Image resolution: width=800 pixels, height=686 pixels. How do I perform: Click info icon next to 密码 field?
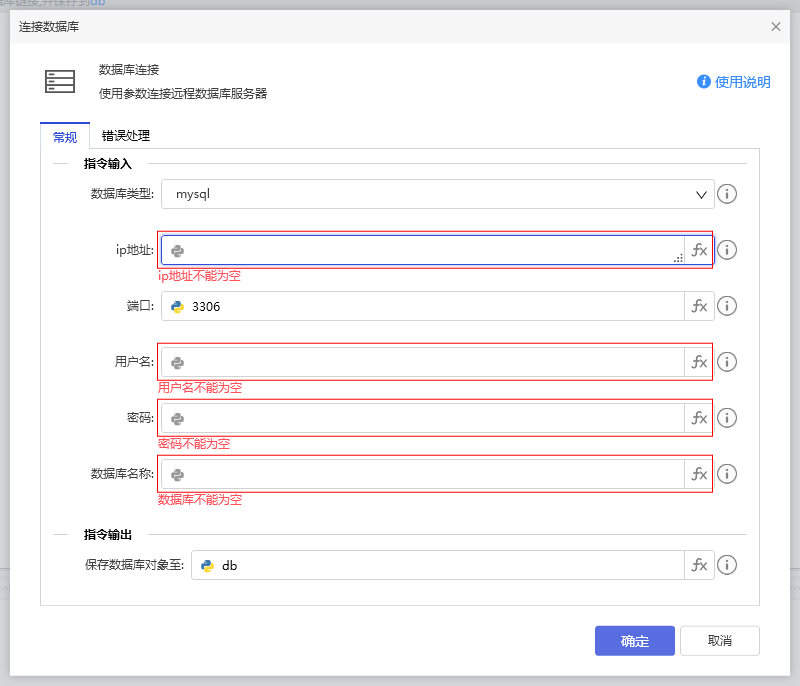coord(728,418)
